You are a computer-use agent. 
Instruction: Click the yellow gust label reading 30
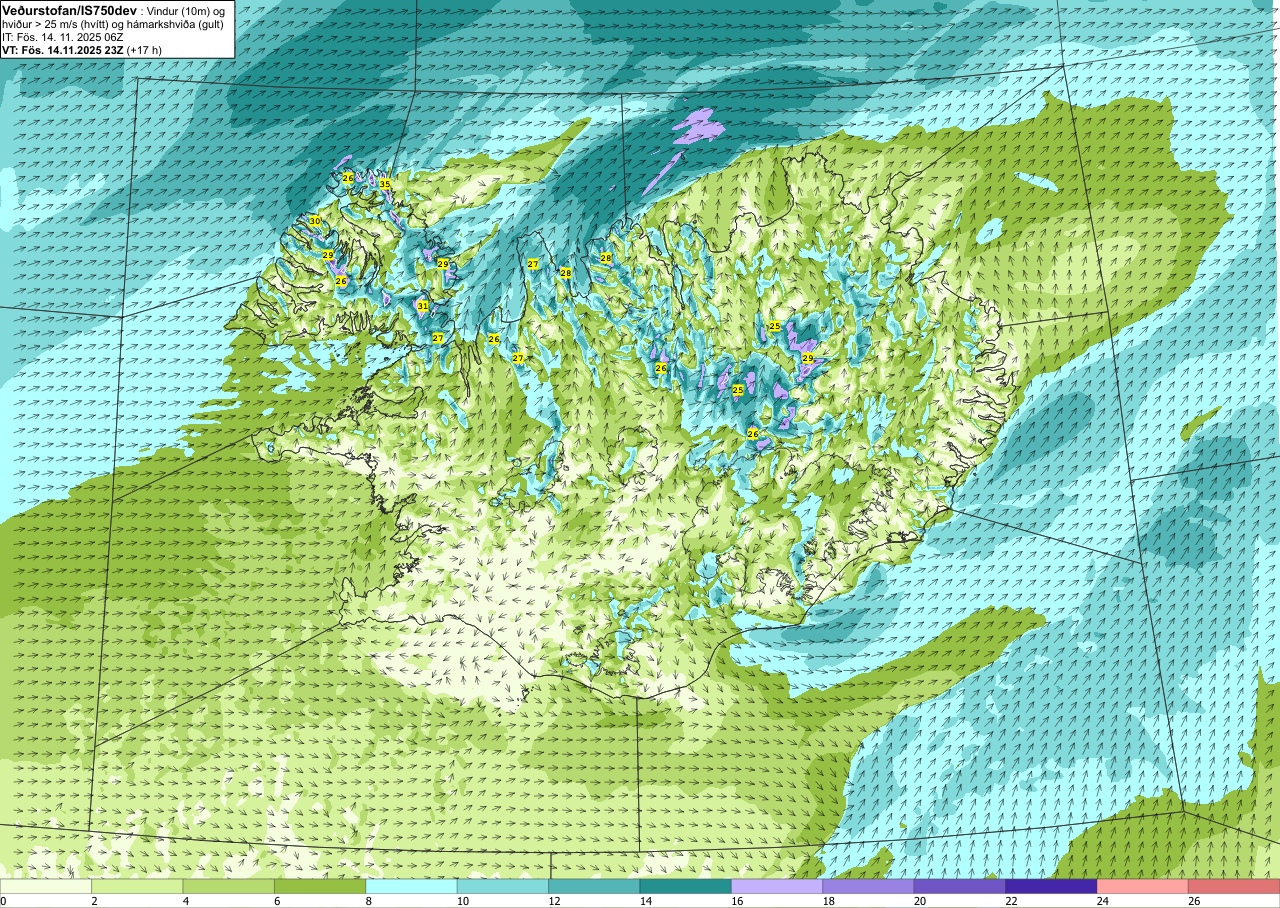(x=315, y=221)
